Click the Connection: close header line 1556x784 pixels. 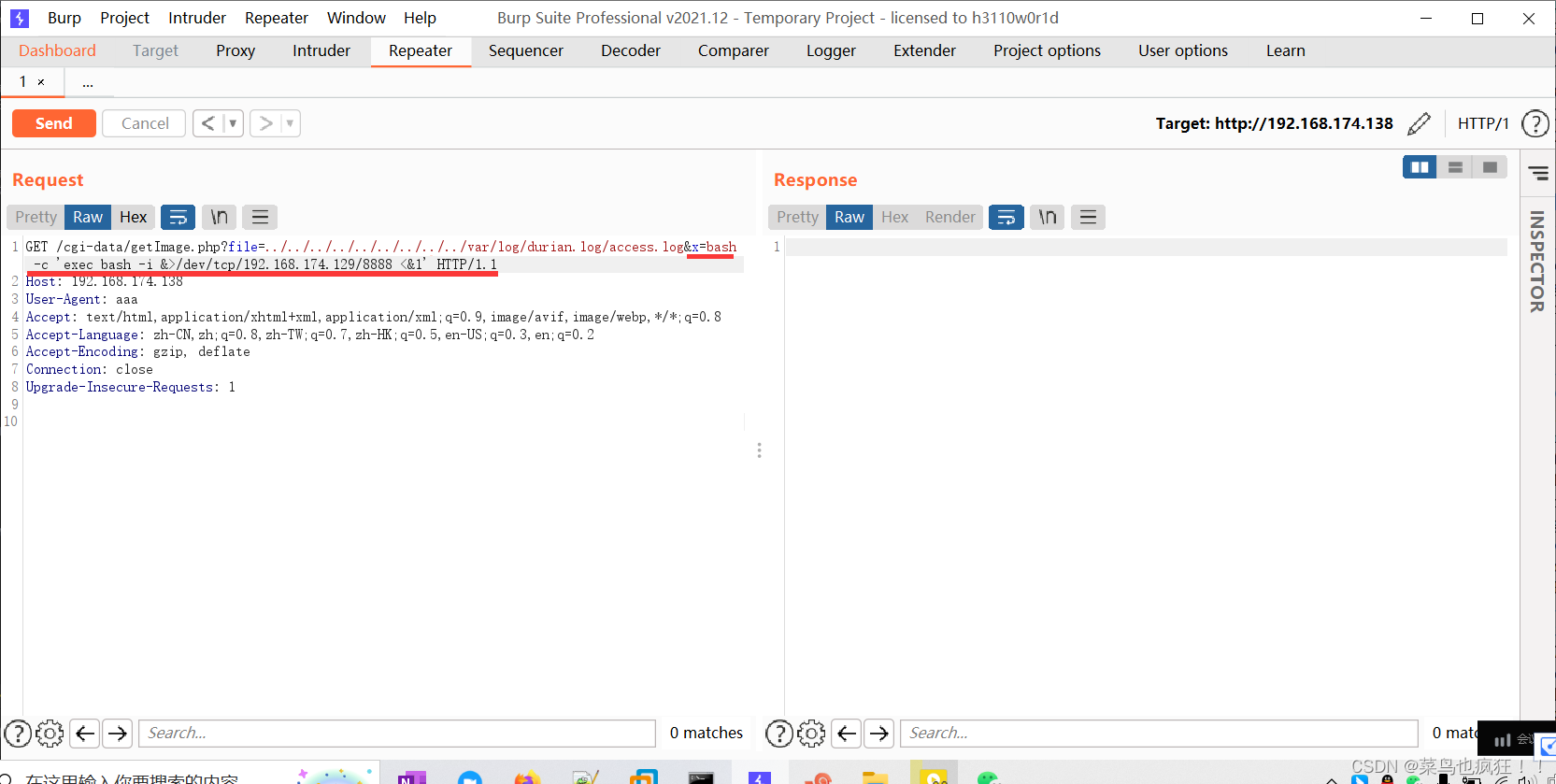90,369
